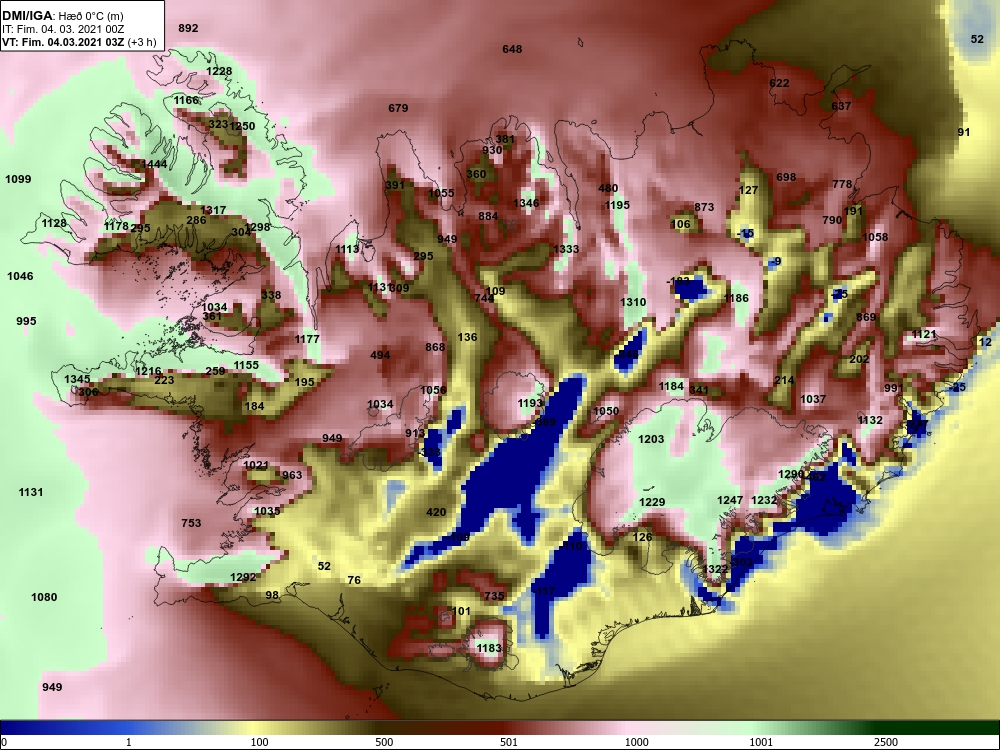Select the 1216 label

click(x=148, y=371)
